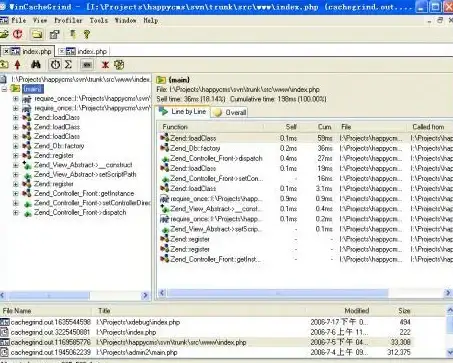Sort by the Cum column header
453x363 pixels.
pos(324,127)
